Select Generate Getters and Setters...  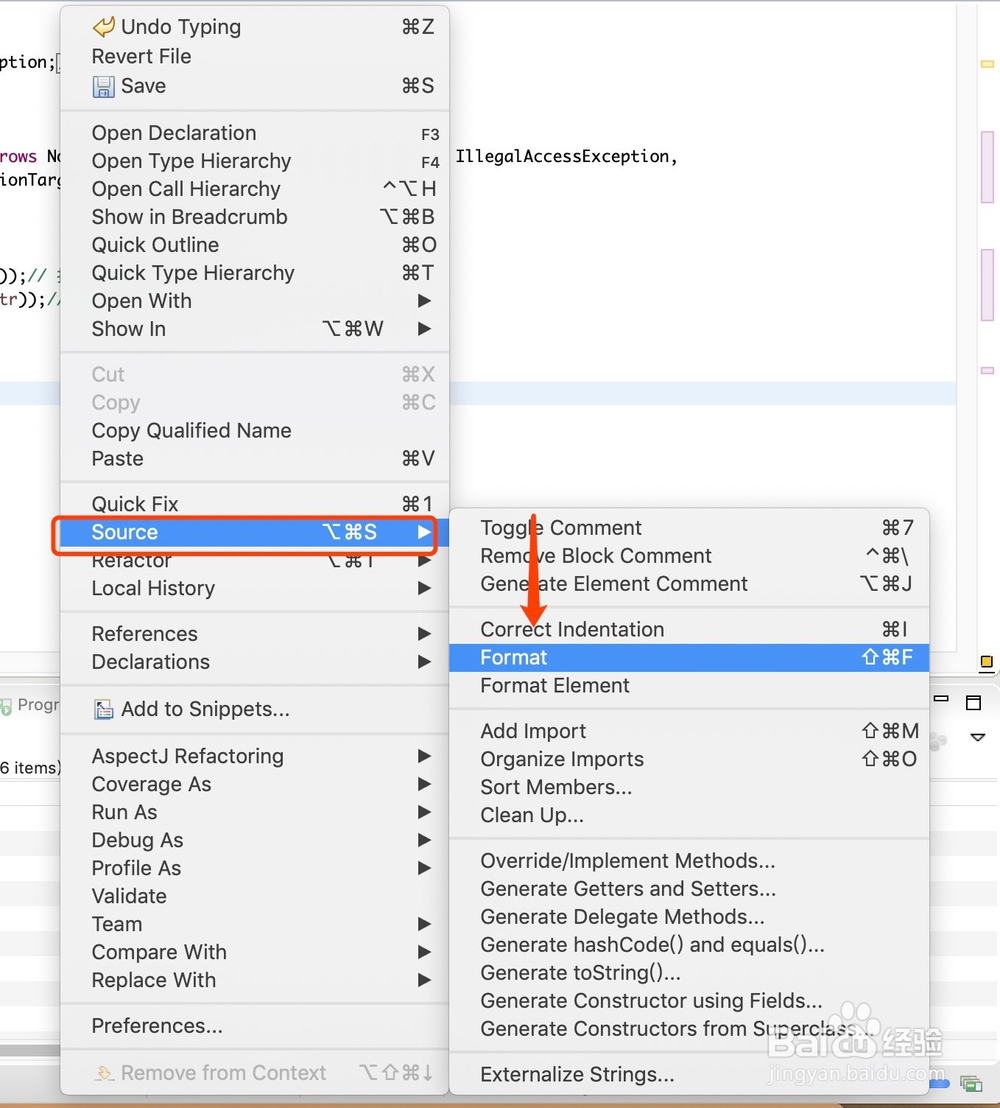coord(628,889)
